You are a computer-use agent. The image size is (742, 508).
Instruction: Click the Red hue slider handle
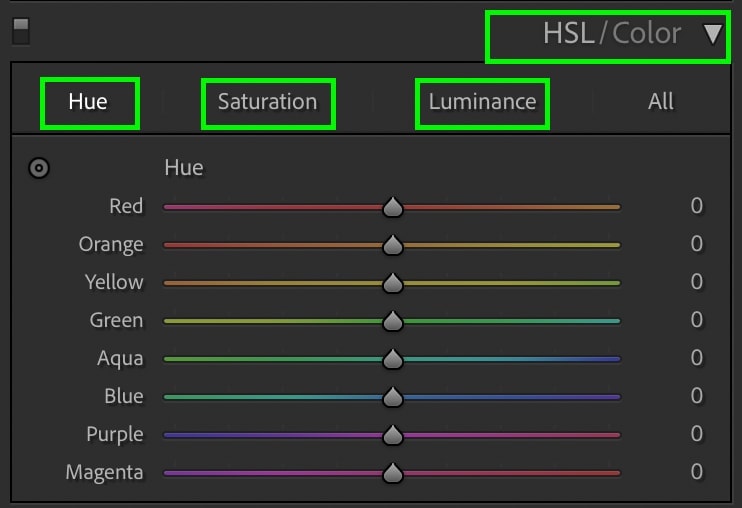point(392,207)
